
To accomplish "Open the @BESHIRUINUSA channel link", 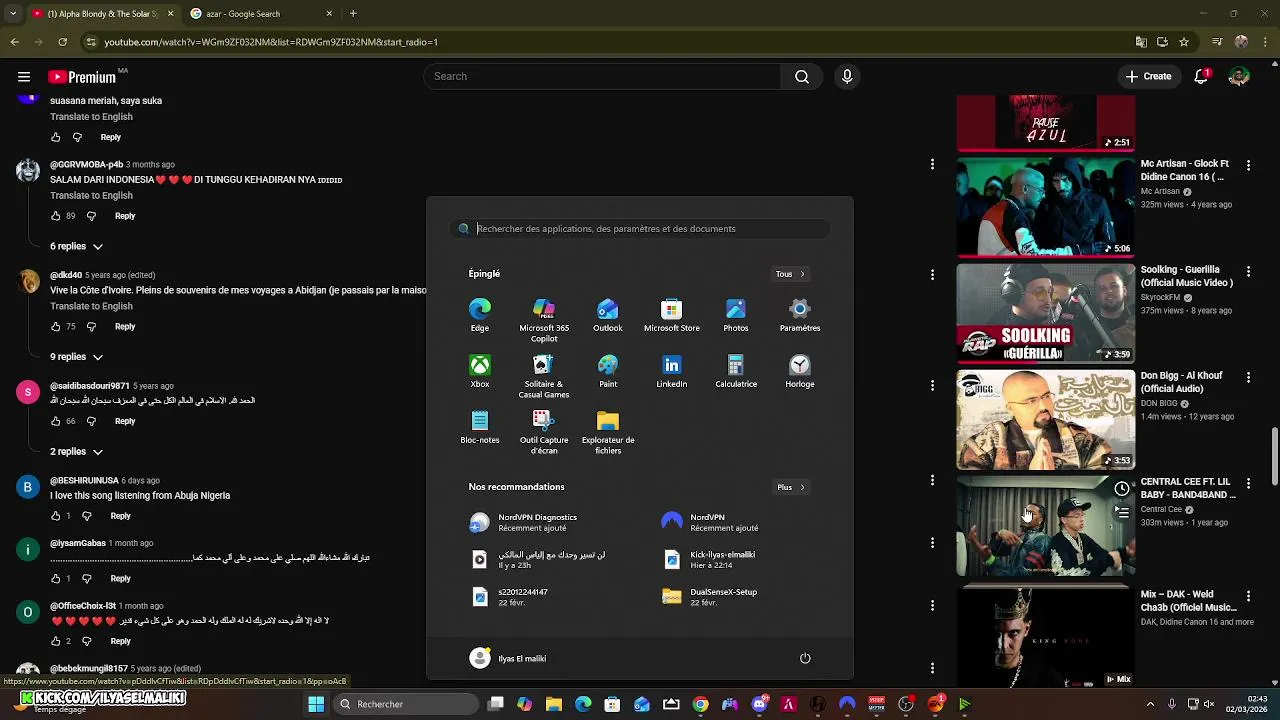I will (84, 481).
